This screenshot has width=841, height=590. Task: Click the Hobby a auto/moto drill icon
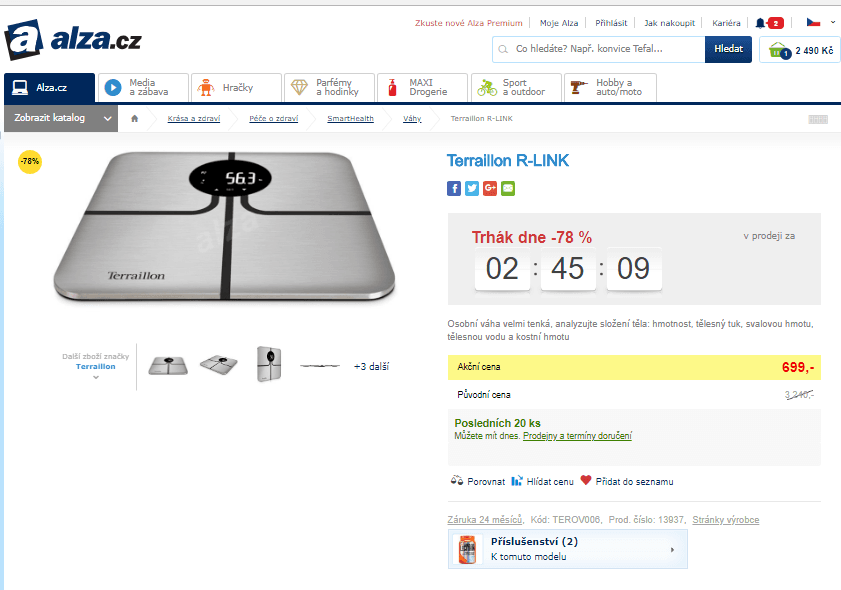[x=579, y=87]
